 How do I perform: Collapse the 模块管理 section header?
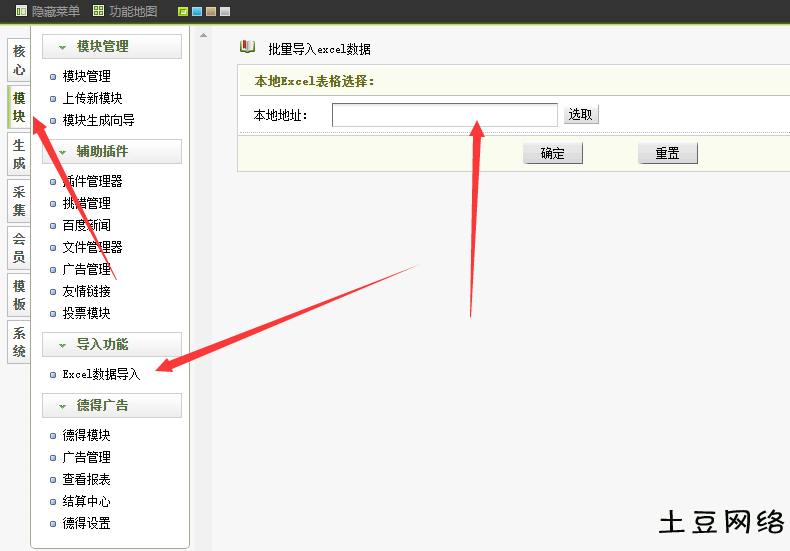pos(111,47)
